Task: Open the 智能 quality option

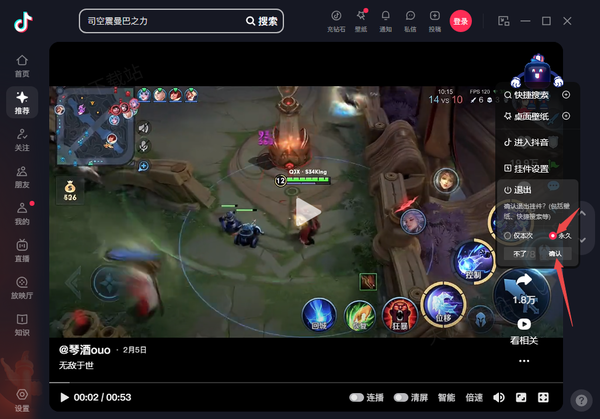Action: (447, 398)
